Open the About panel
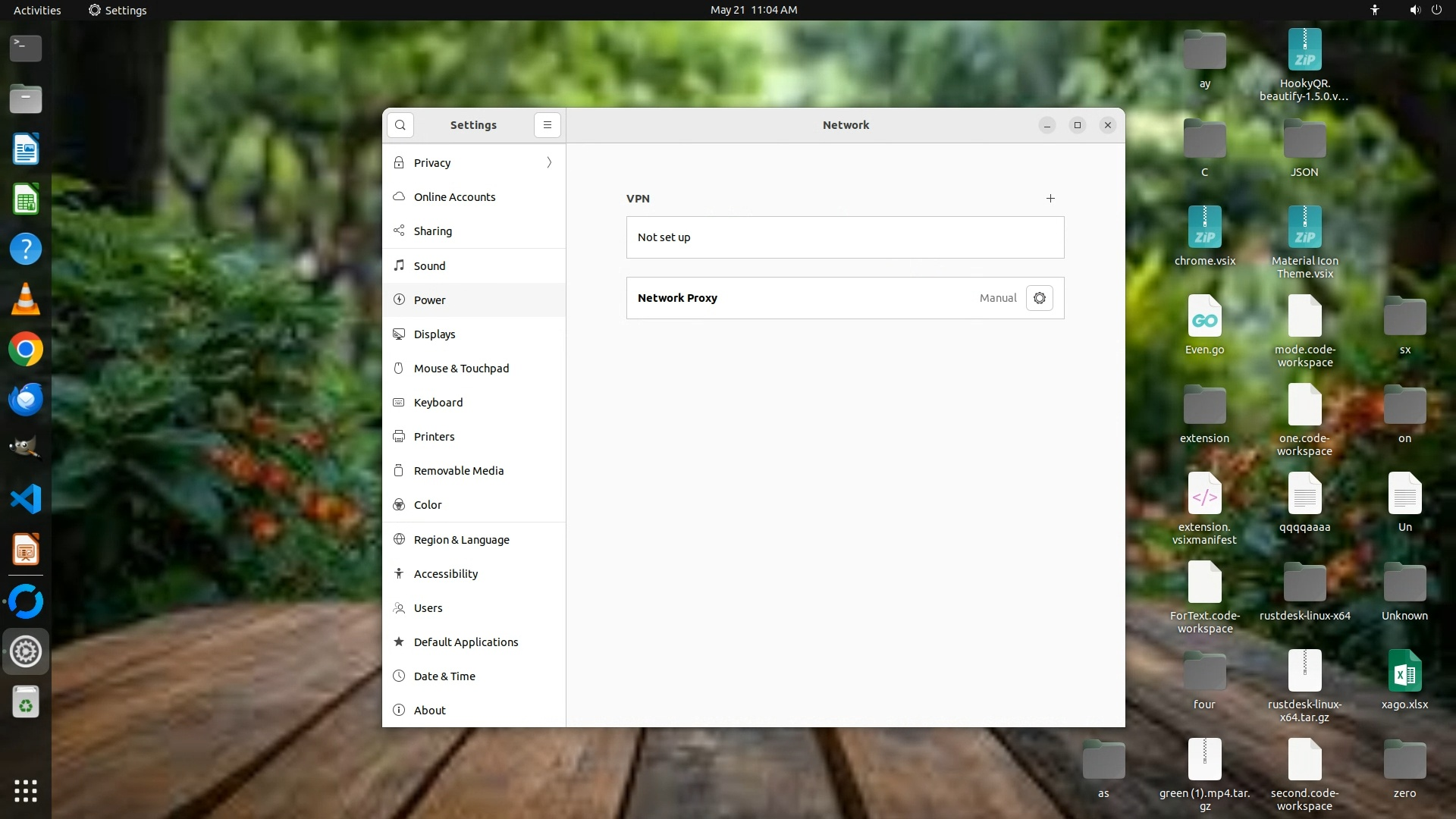This screenshot has height=819, width=1456. point(429,711)
